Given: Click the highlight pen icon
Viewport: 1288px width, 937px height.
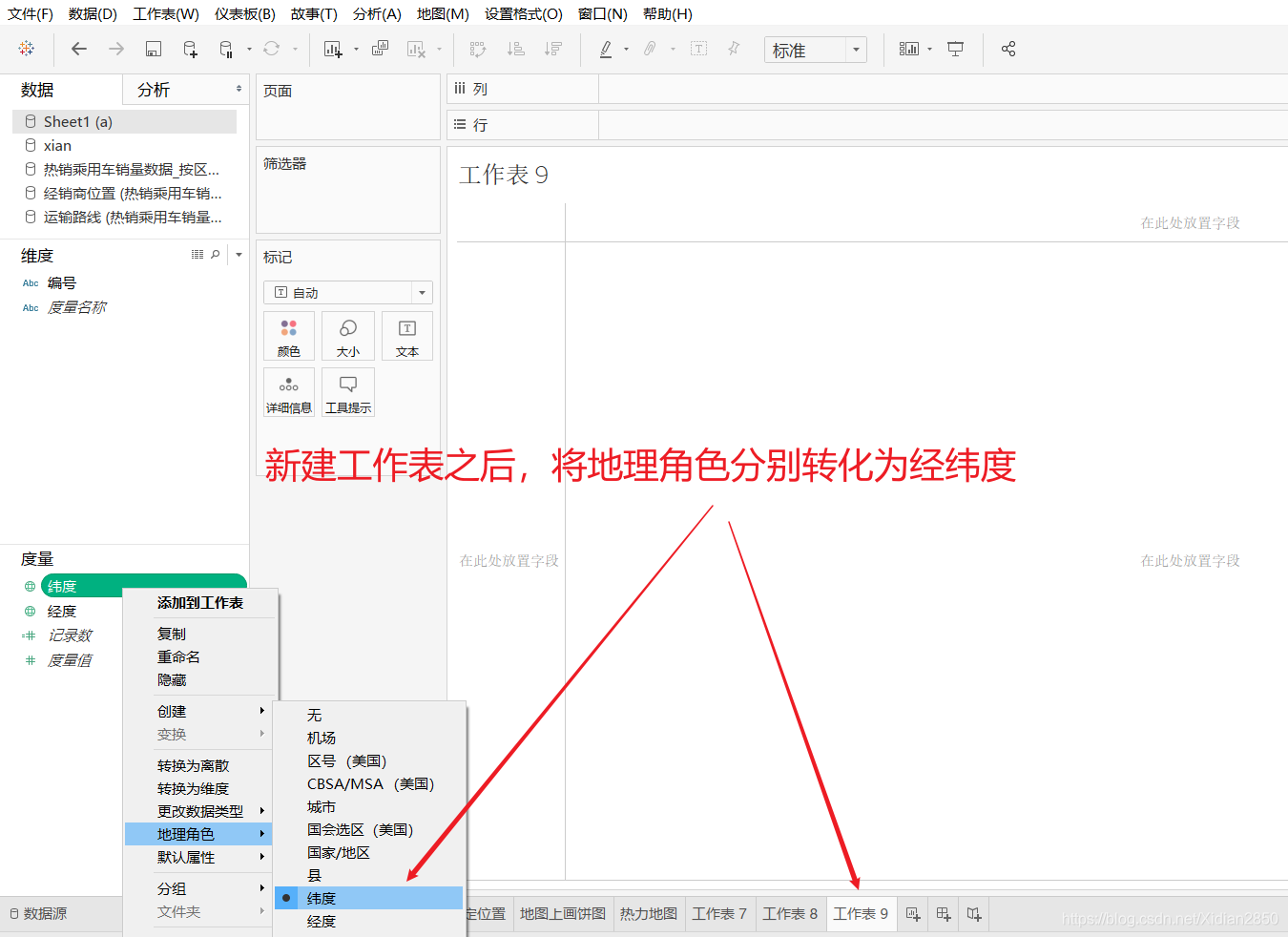Looking at the screenshot, I should click(606, 49).
